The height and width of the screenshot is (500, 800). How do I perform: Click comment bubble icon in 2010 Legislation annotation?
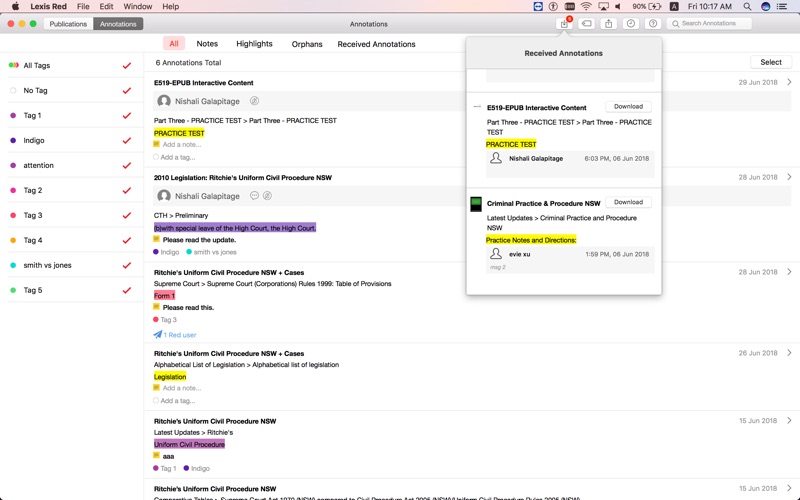[x=254, y=195]
